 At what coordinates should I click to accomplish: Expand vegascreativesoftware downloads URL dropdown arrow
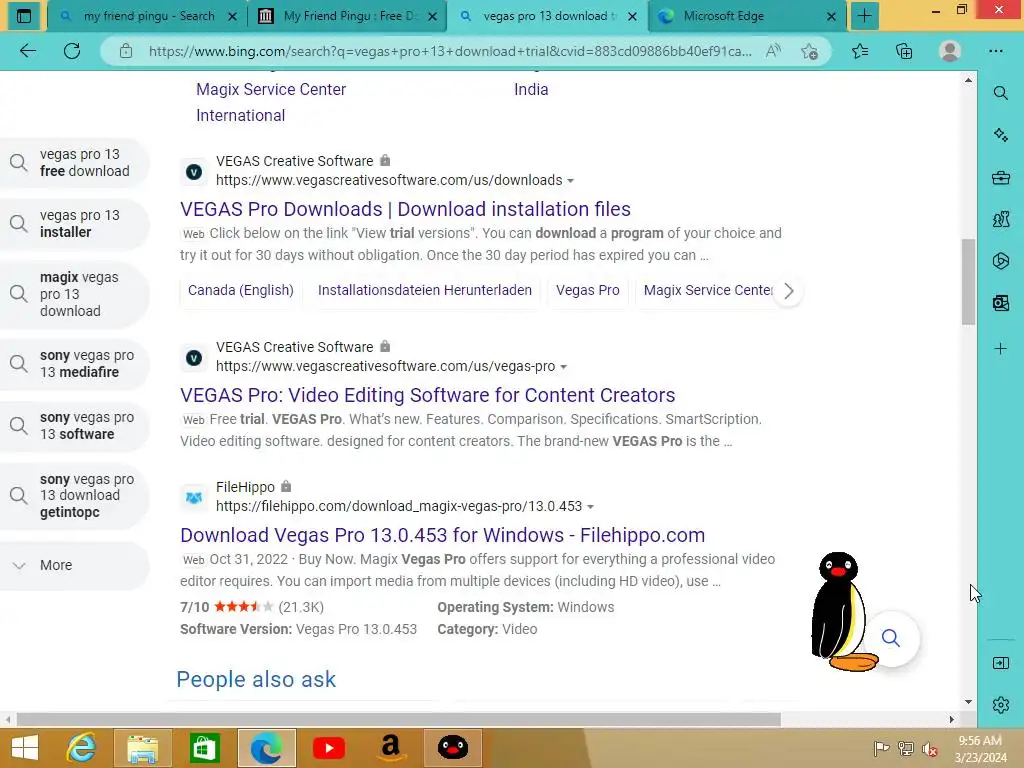pyautogui.click(x=571, y=181)
